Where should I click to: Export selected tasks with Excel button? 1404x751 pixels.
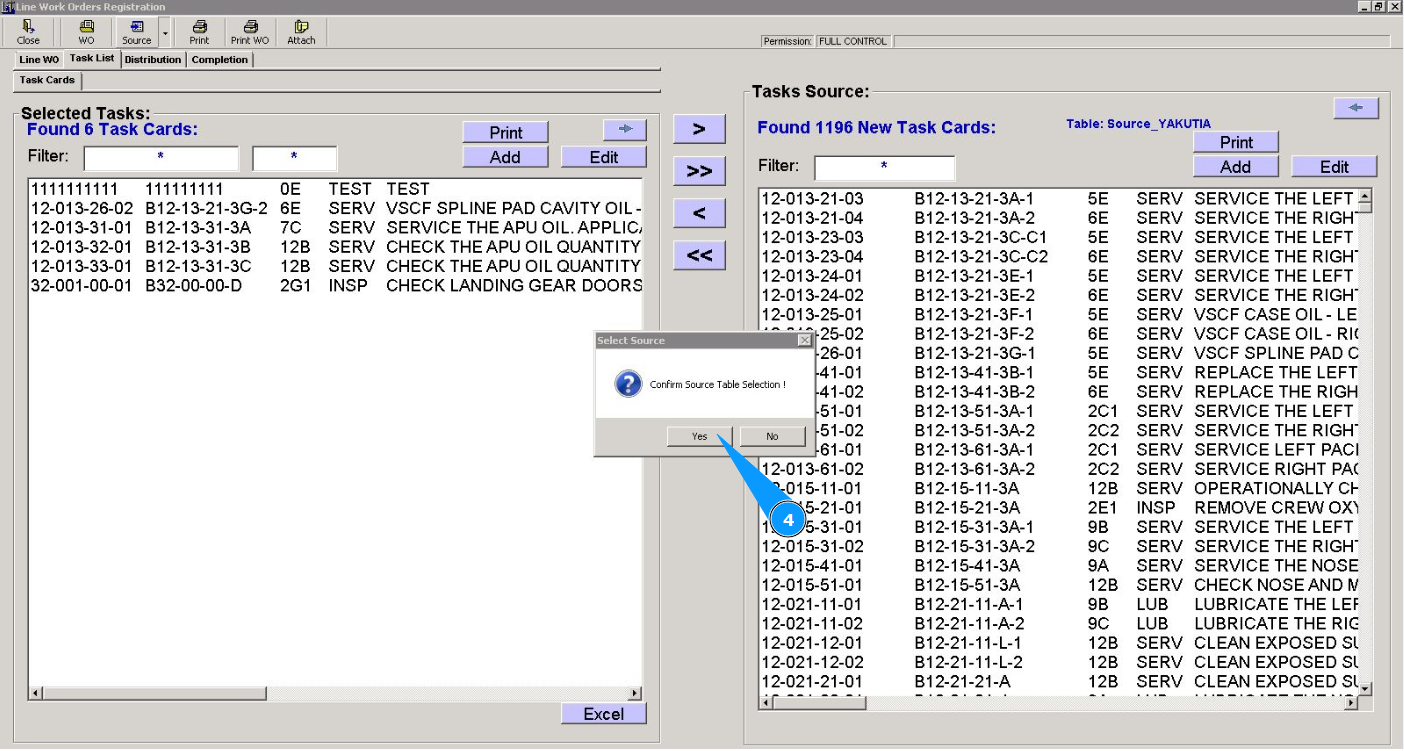604,714
